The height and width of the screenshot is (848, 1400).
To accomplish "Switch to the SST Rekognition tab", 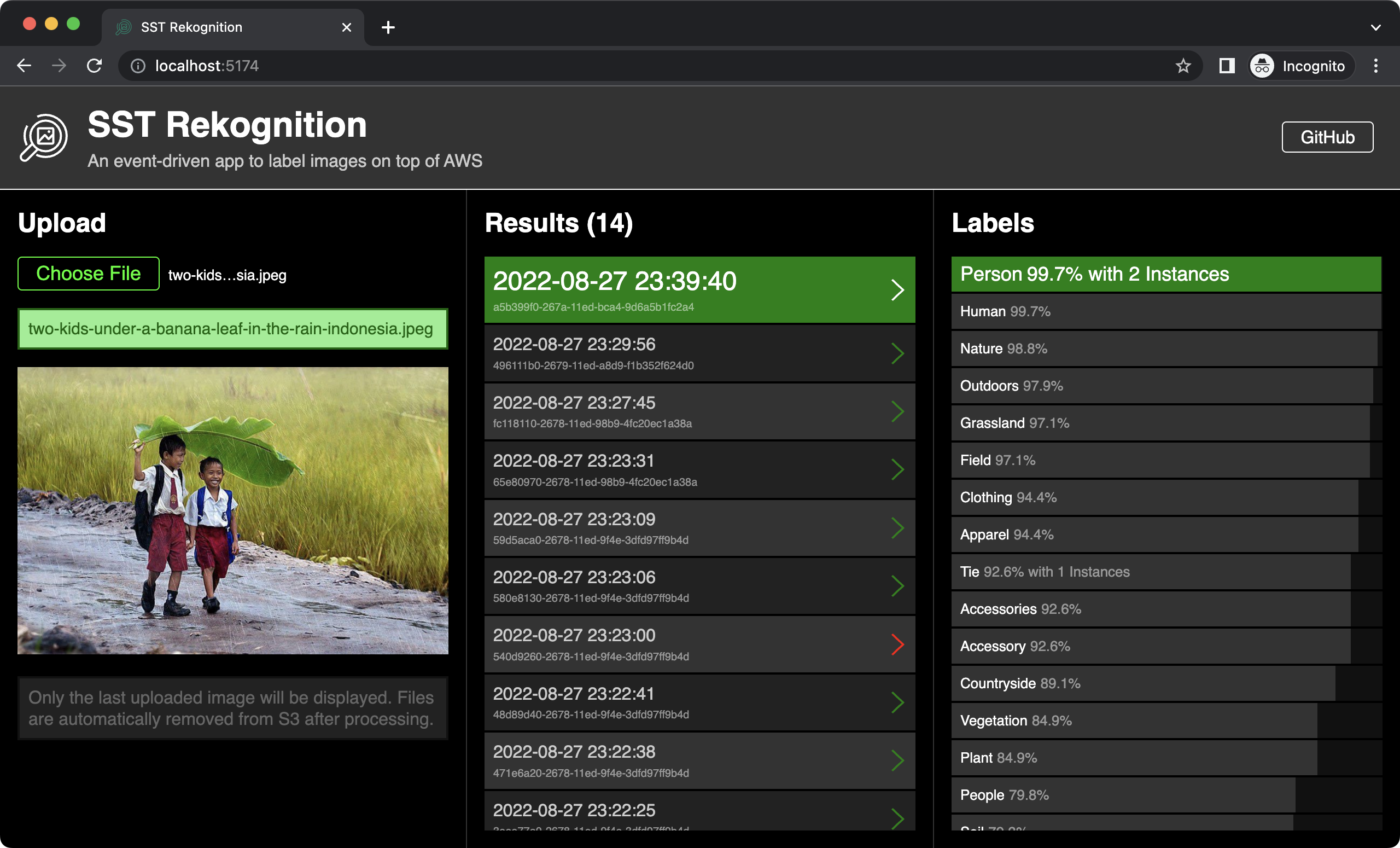I will 191,27.
